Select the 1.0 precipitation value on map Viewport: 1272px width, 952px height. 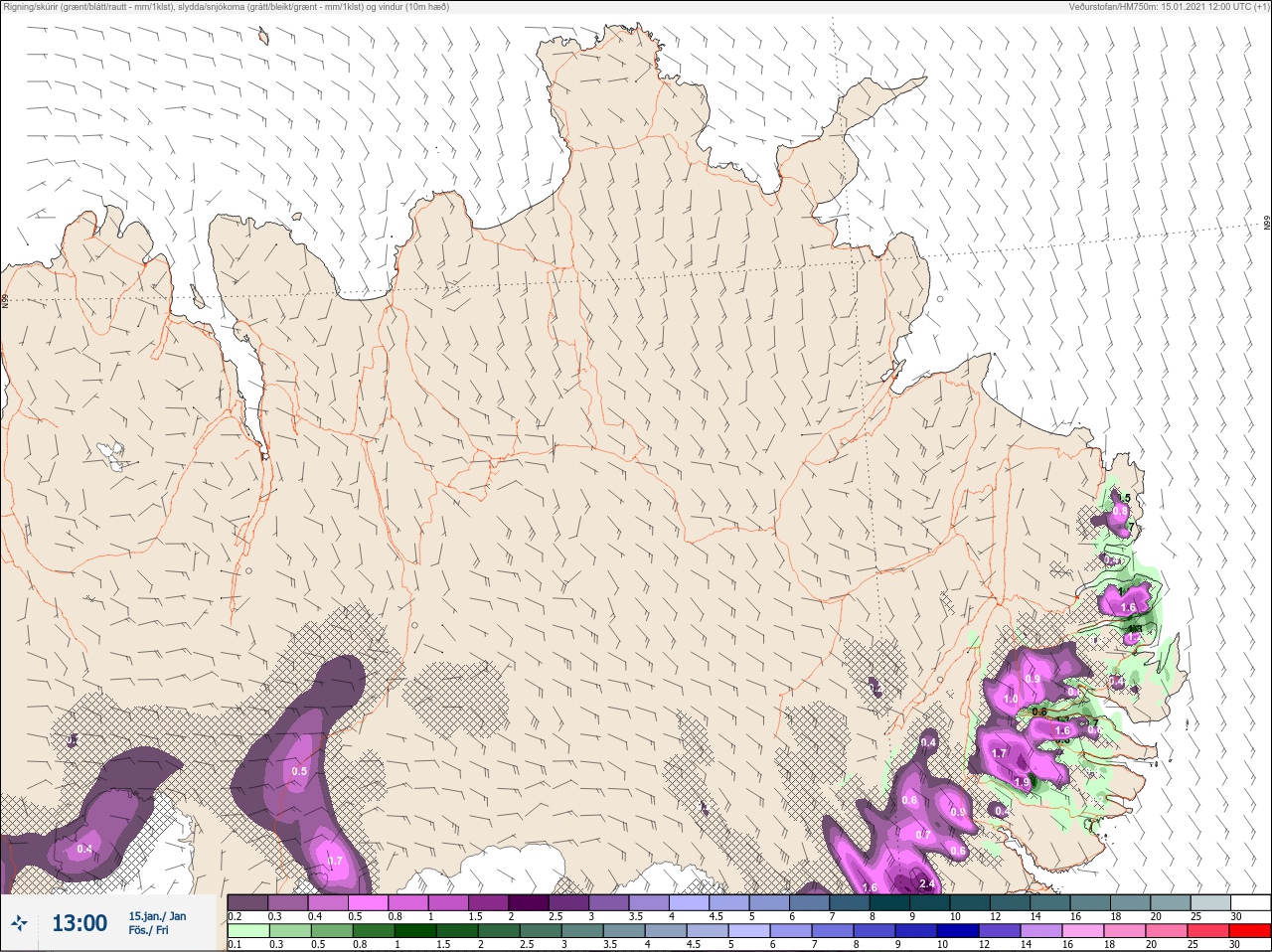coord(1011,700)
